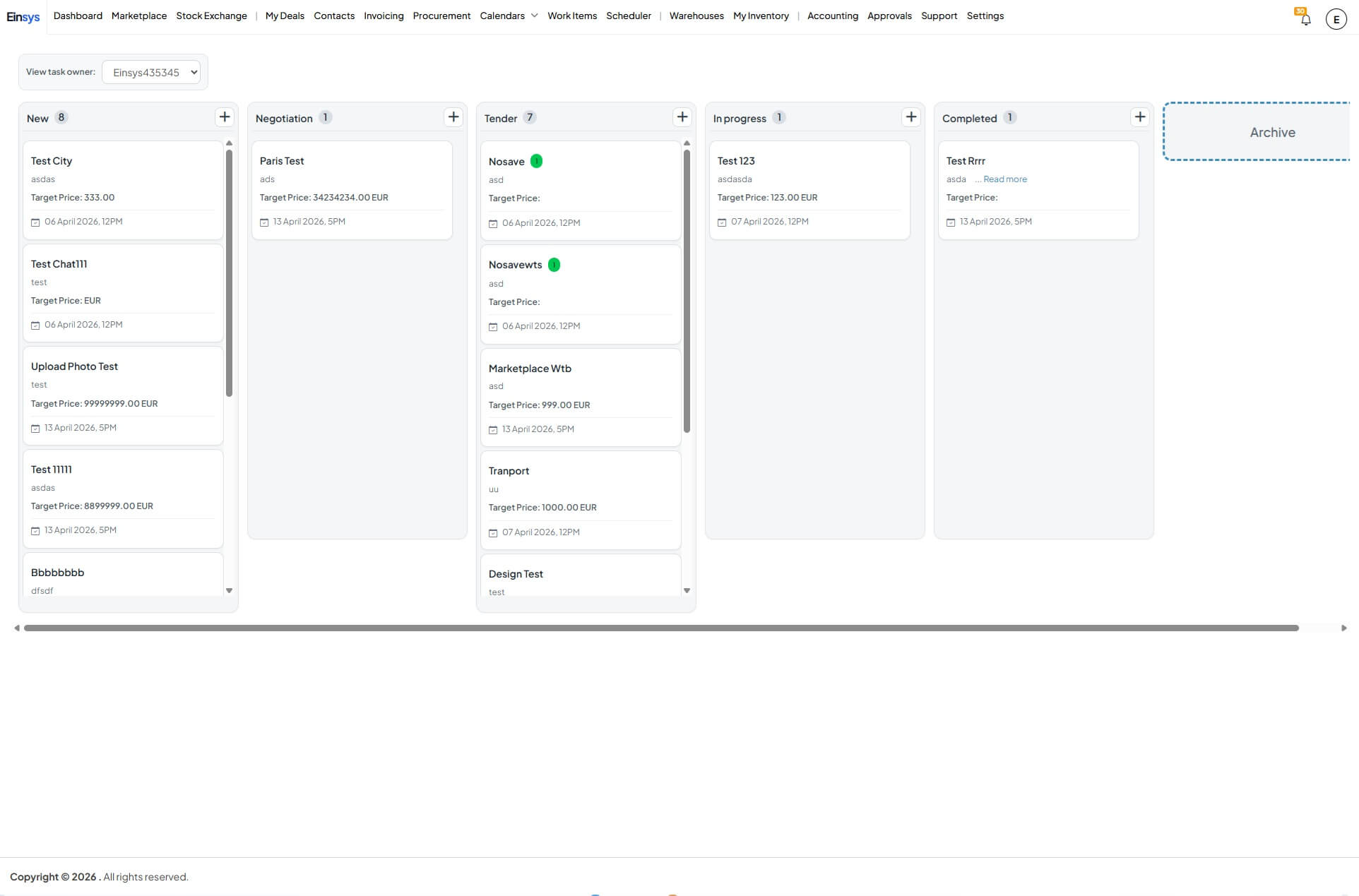This screenshot has width=1359, height=896.
Task: Click green badge on Nosavewts card
Action: 554,265
